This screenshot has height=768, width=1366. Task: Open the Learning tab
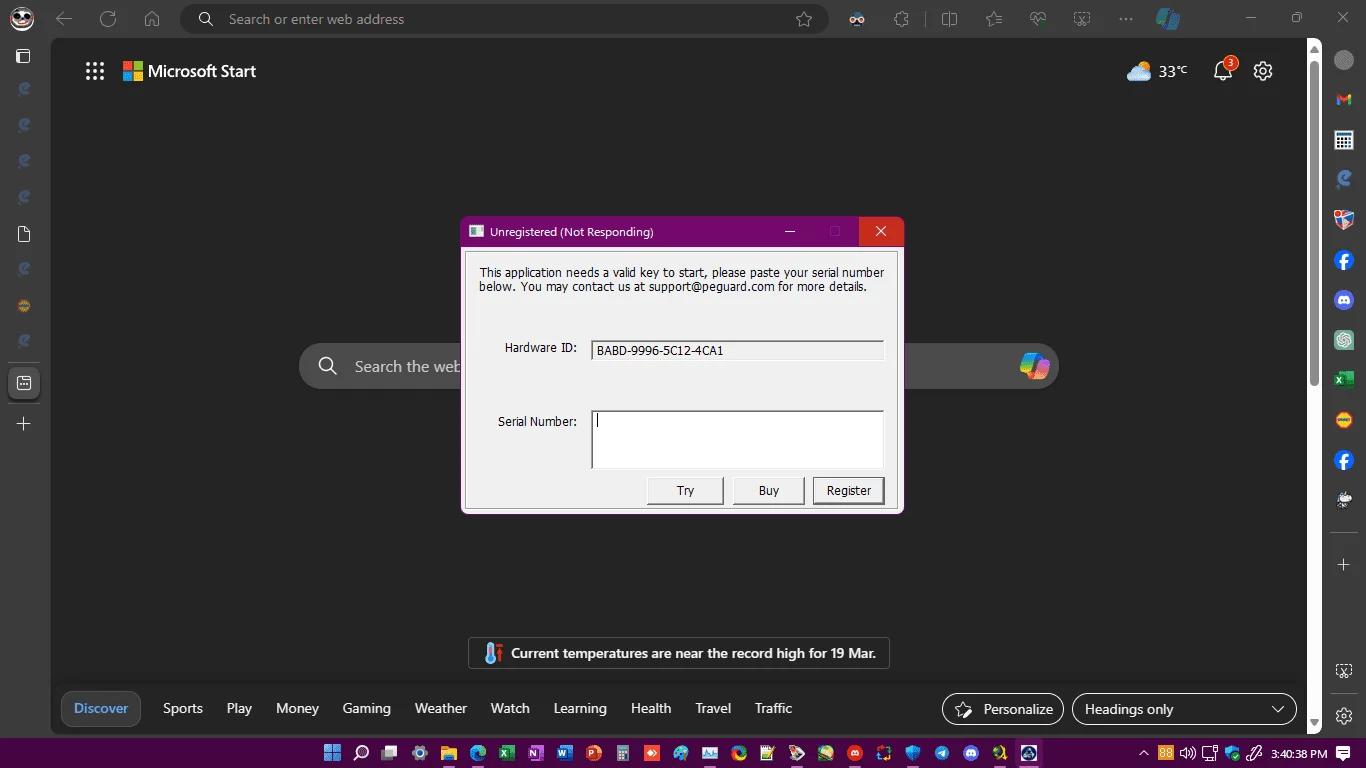tap(580, 708)
